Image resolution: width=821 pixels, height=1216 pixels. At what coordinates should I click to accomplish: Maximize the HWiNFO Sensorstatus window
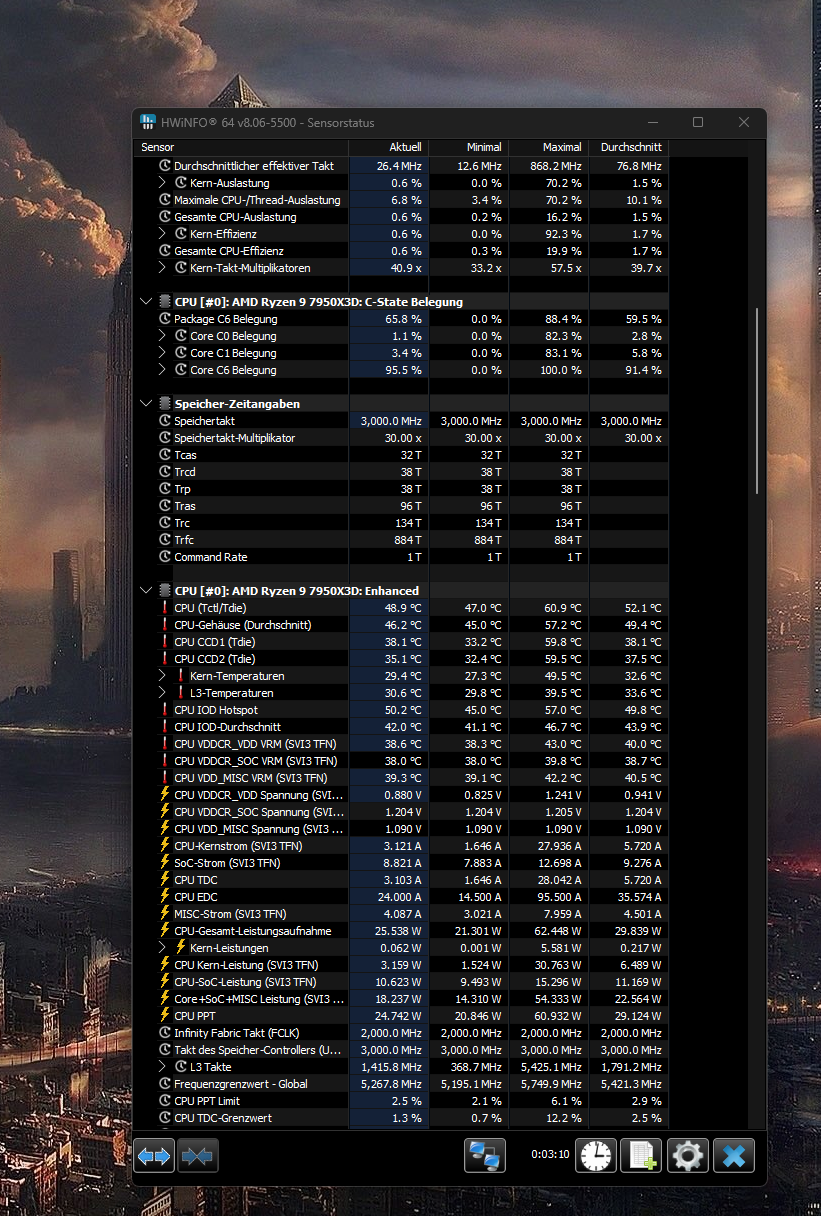[698, 123]
